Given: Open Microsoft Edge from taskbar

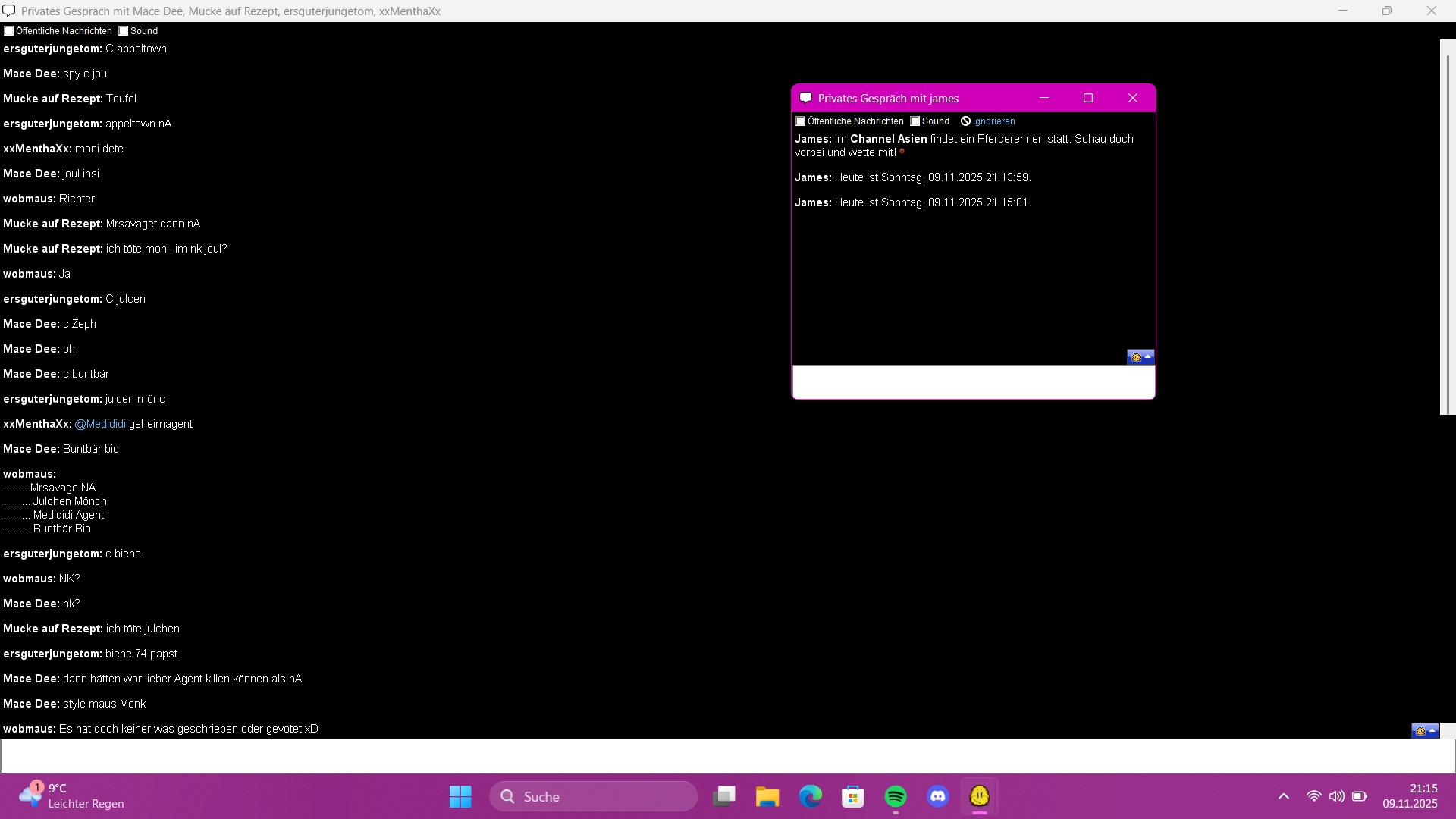Looking at the screenshot, I should coord(810,796).
